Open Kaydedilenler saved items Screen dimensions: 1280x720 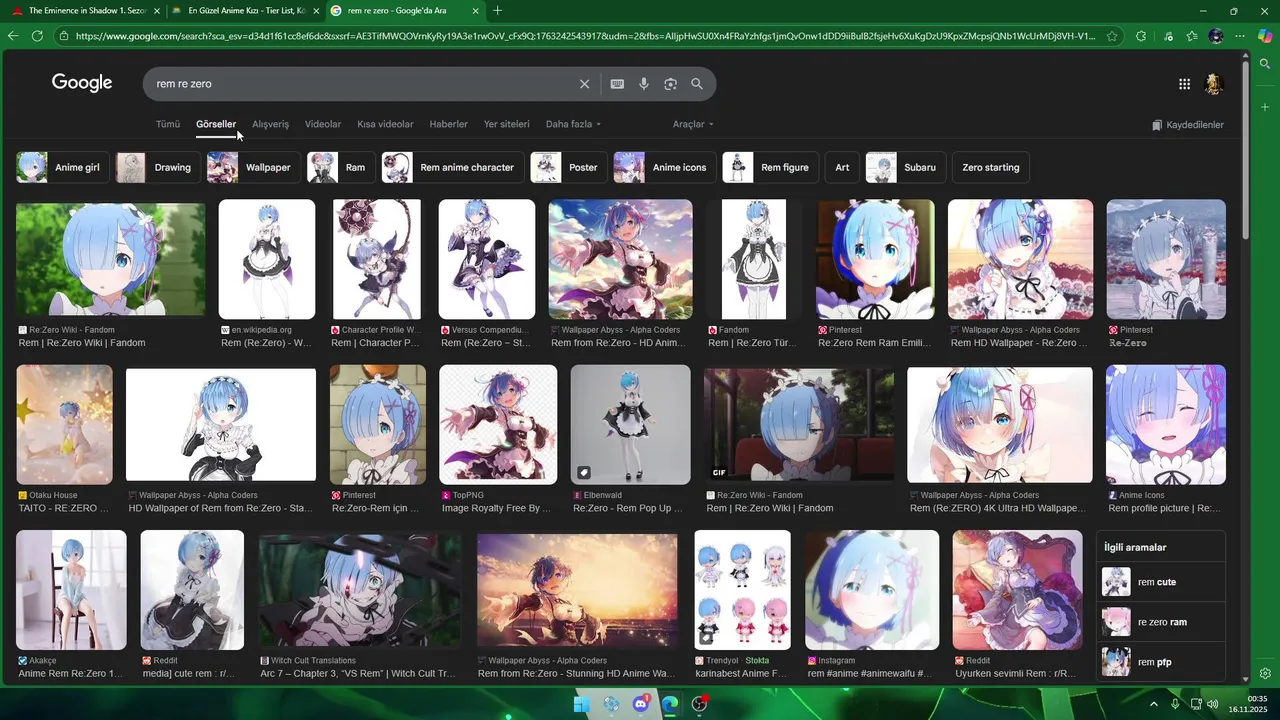[1188, 125]
